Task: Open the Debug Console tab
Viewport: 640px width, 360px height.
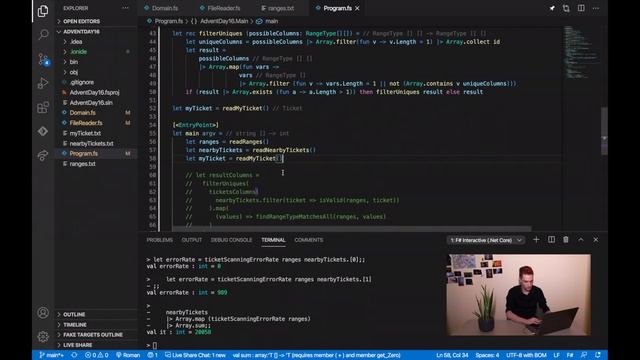Action: click(x=231, y=240)
